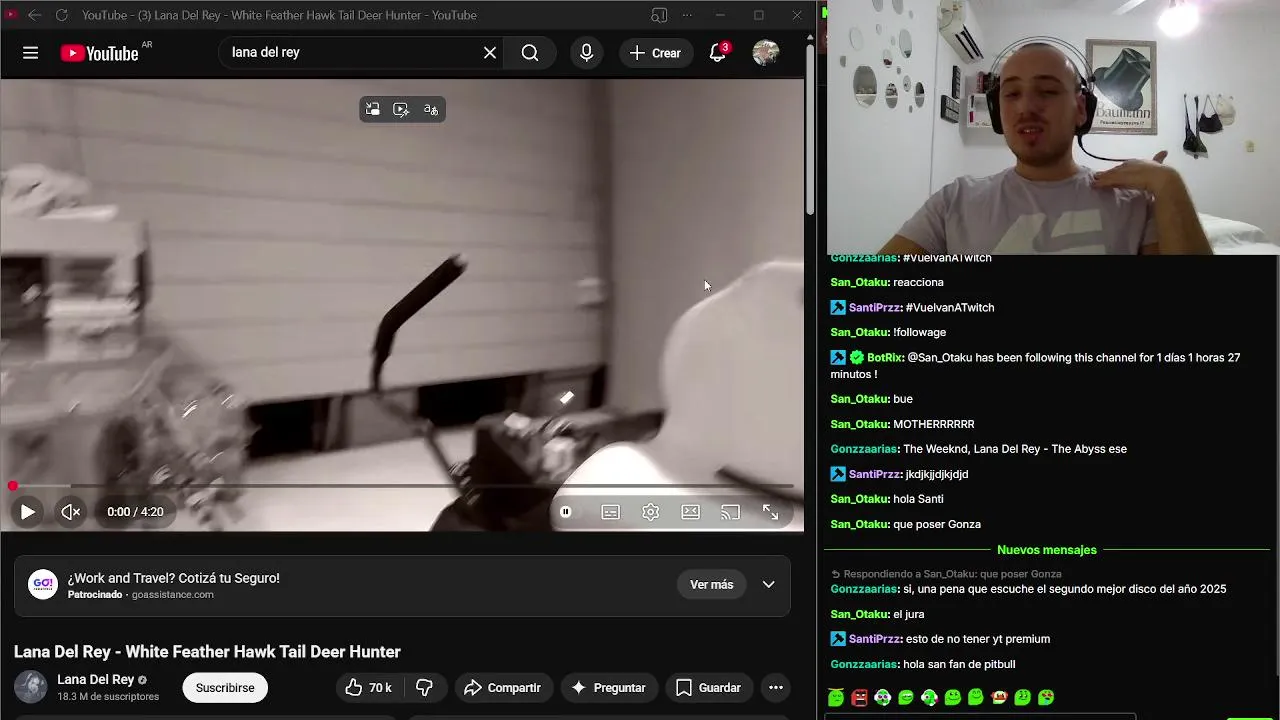Open the YouTube hamburger guide menu
This screenshot has width=1280, height=720.
point(30,53)
